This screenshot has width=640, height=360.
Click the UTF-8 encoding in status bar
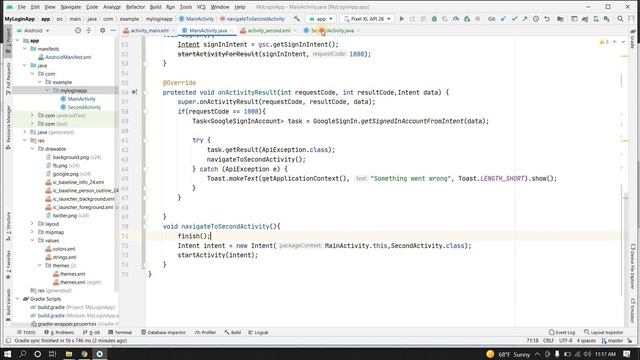(x=566, y=340)
